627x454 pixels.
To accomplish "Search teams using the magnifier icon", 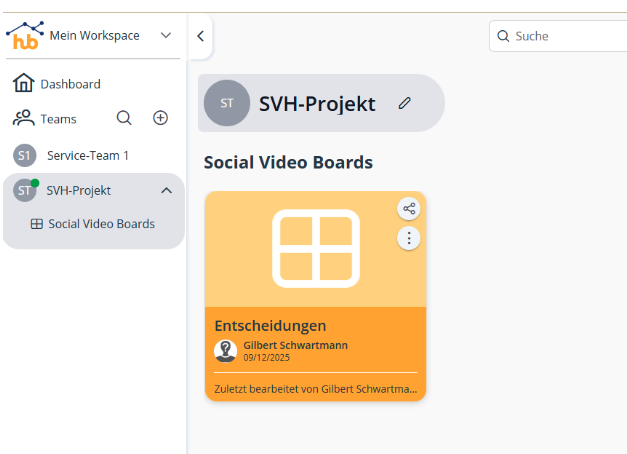I will 124,118.
